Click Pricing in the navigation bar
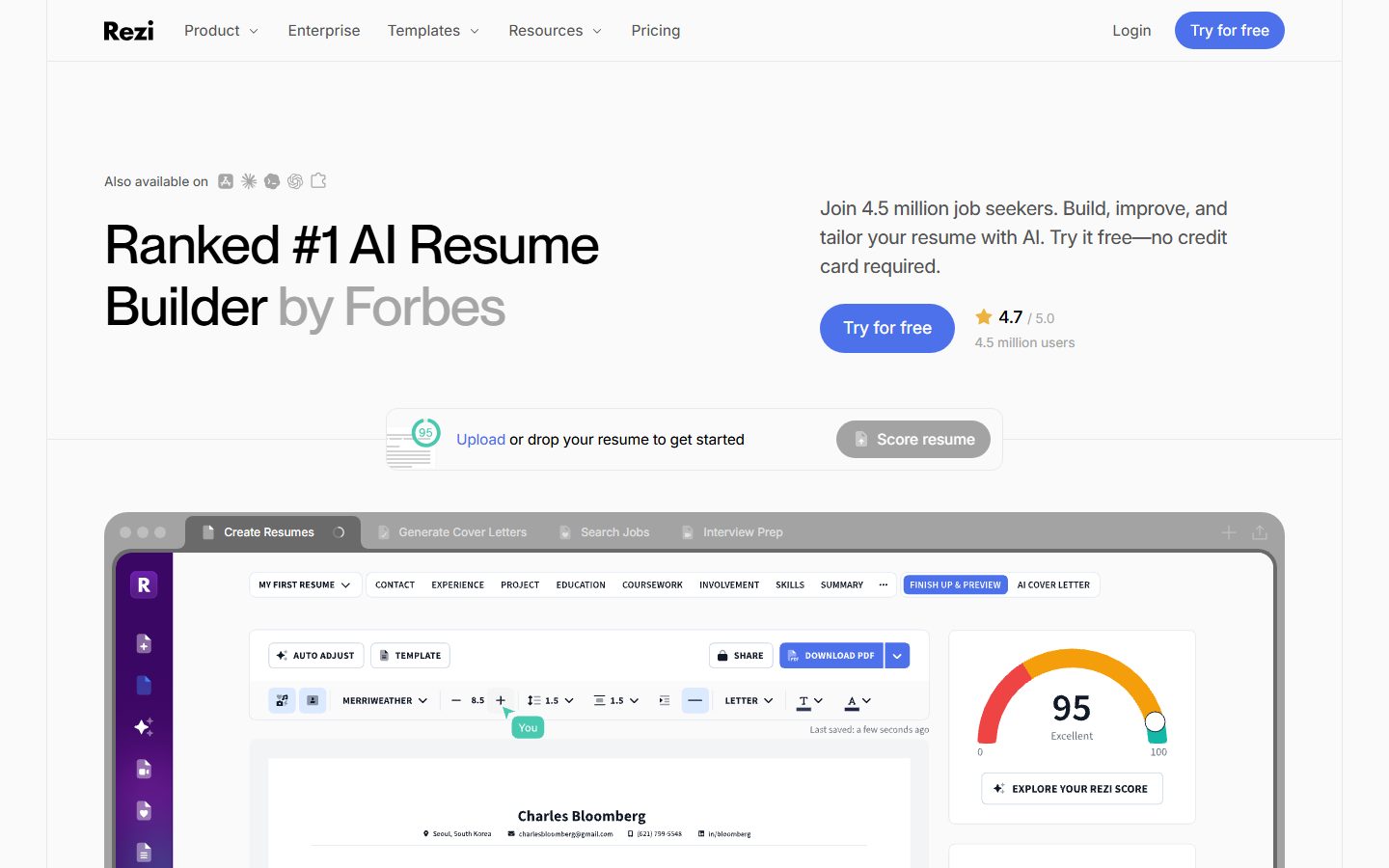This screenshot has width=1389, height=868. pyautogui.click(x=656, y=31)
